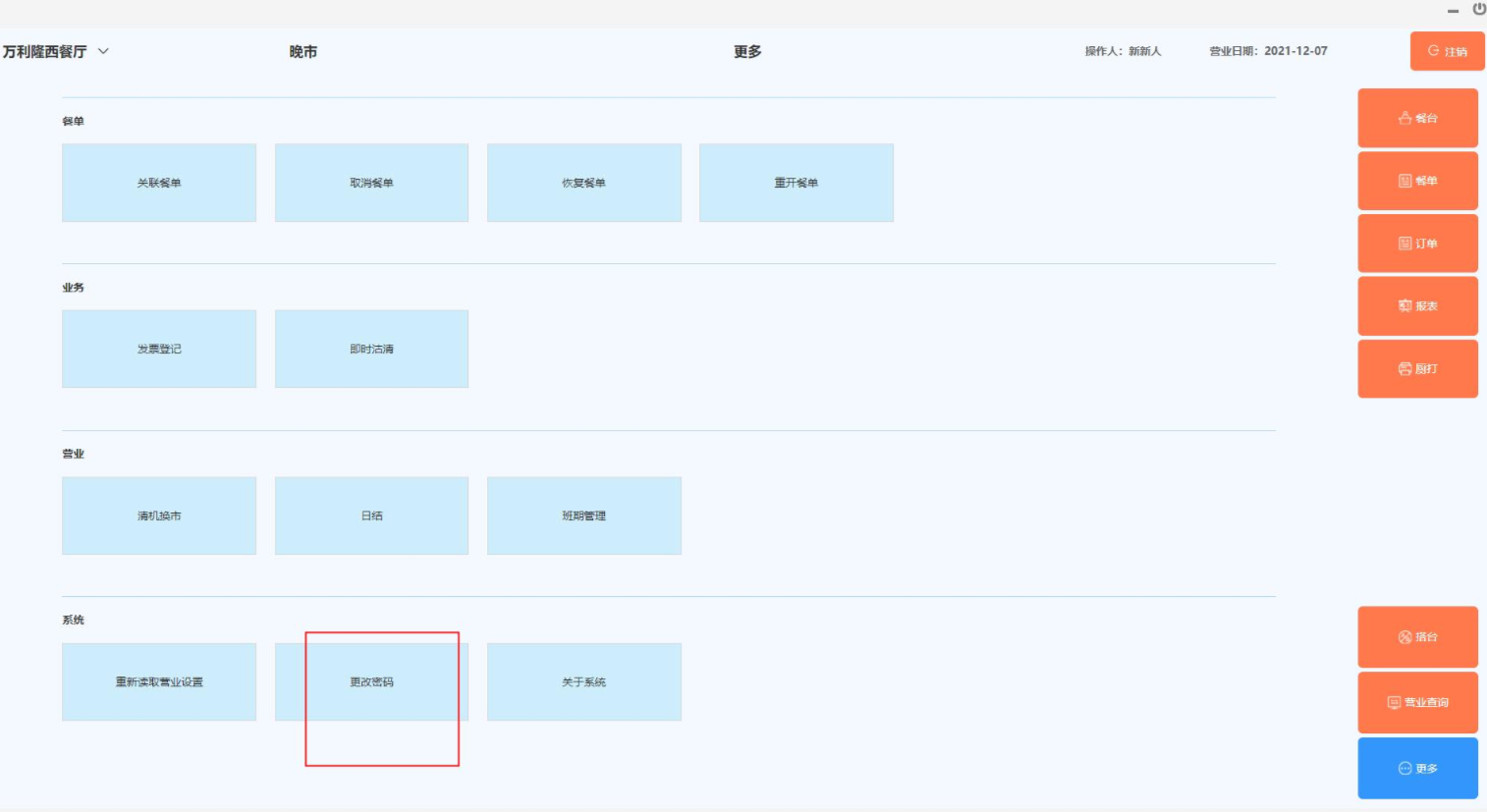Open the 关于系统 about system tile

pos(583,681)
